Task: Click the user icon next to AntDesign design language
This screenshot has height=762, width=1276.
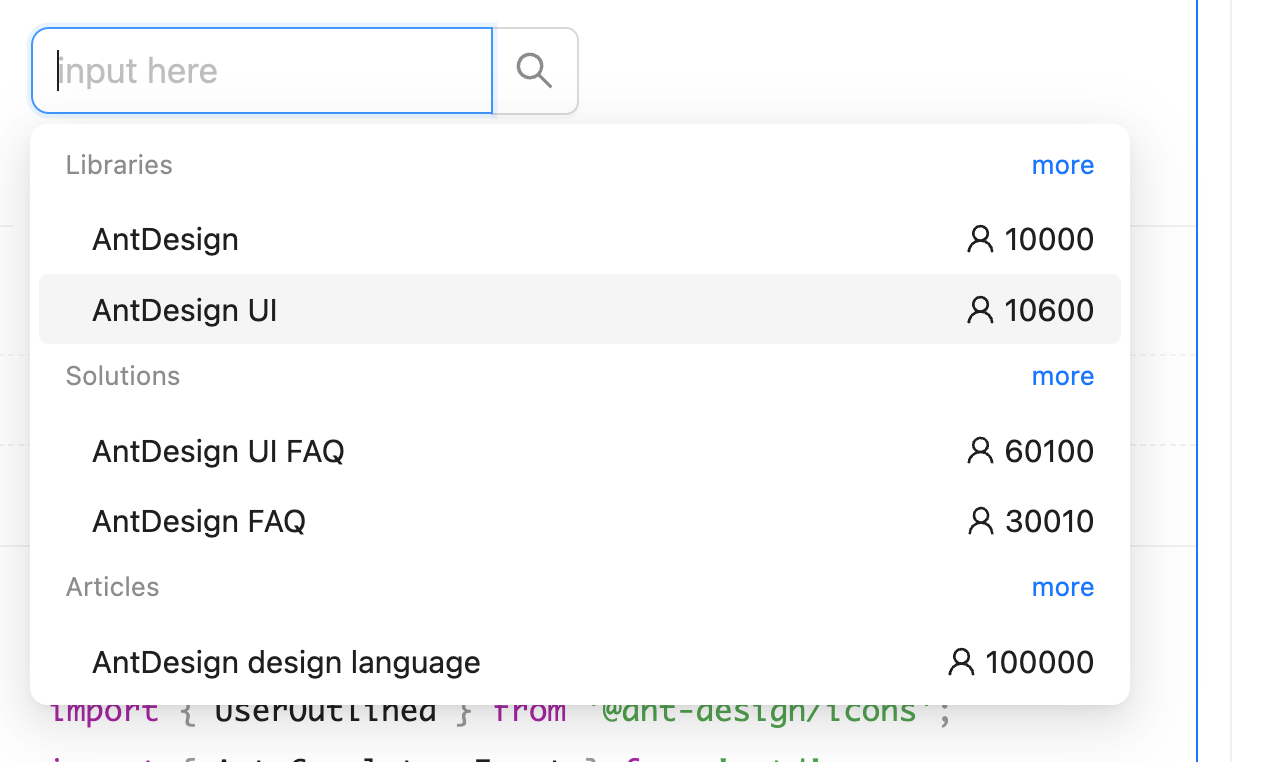Action: click(961, 662)
